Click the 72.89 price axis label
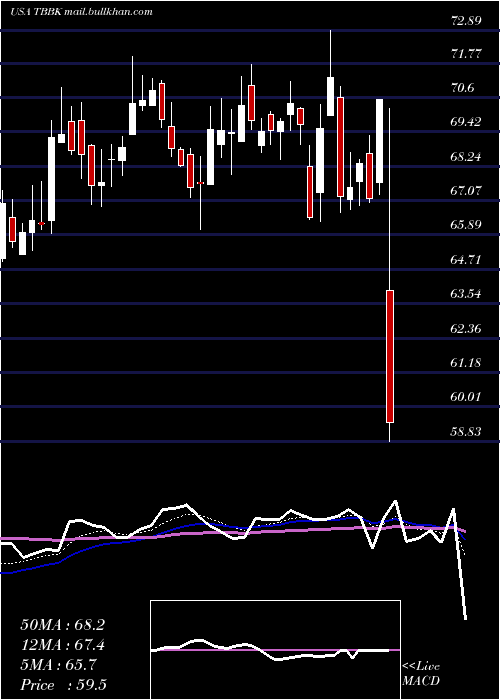The image size is (500, 700). click(466, 21)
